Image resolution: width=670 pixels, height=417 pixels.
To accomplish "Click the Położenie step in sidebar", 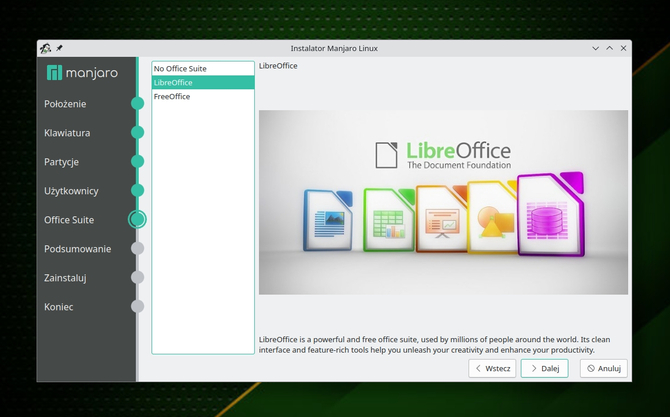I will tap(65, 104).
